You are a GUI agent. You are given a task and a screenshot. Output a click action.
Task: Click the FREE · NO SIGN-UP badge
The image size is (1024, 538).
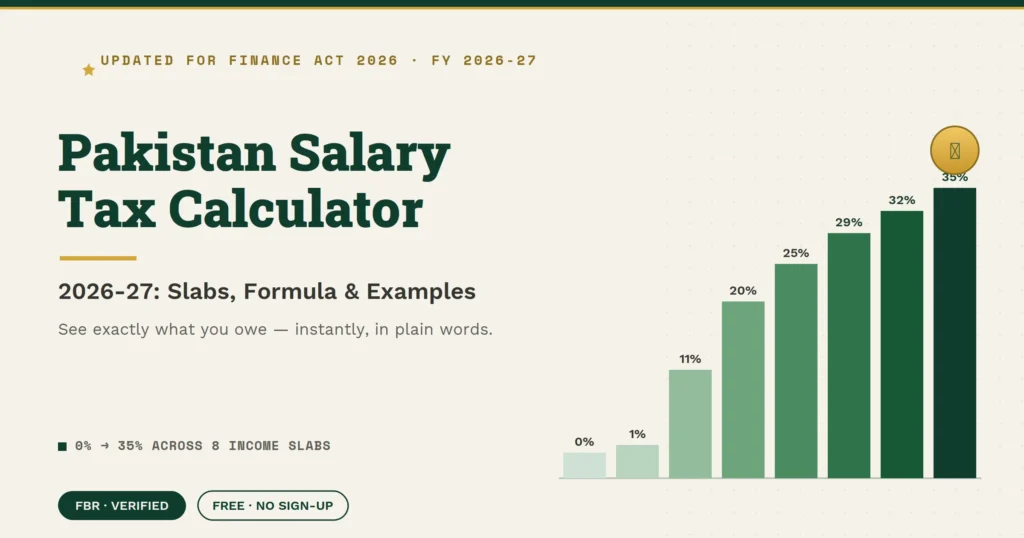273,505
